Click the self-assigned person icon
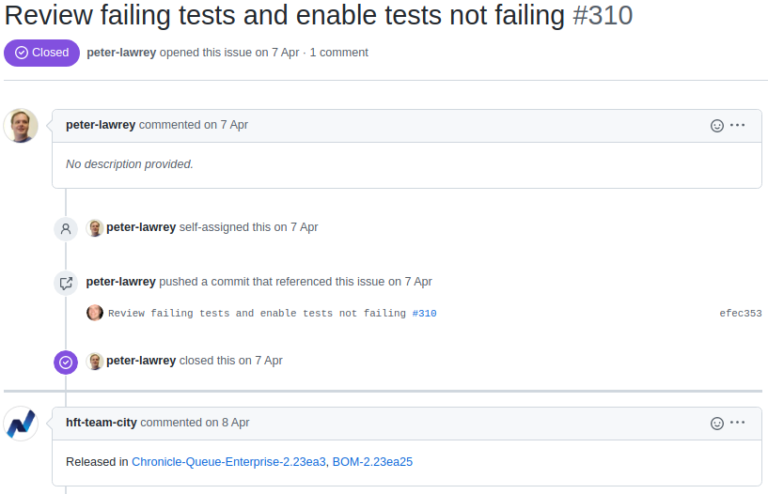 [66, 229]
